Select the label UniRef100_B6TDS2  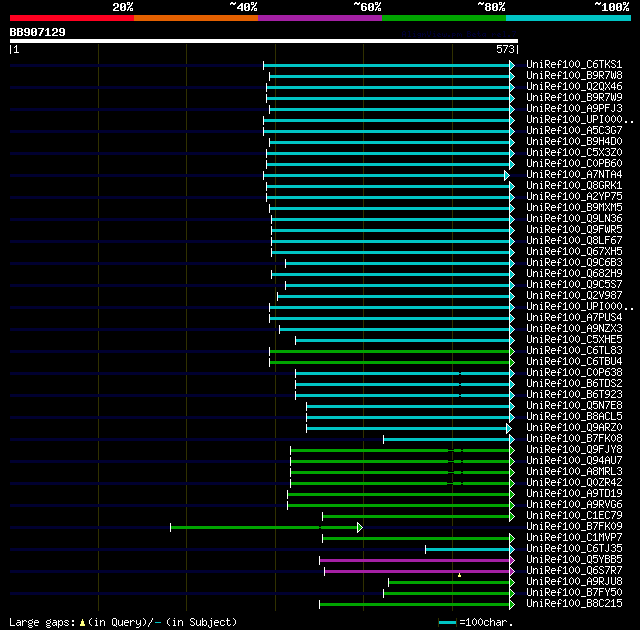(x=574, y=384)
